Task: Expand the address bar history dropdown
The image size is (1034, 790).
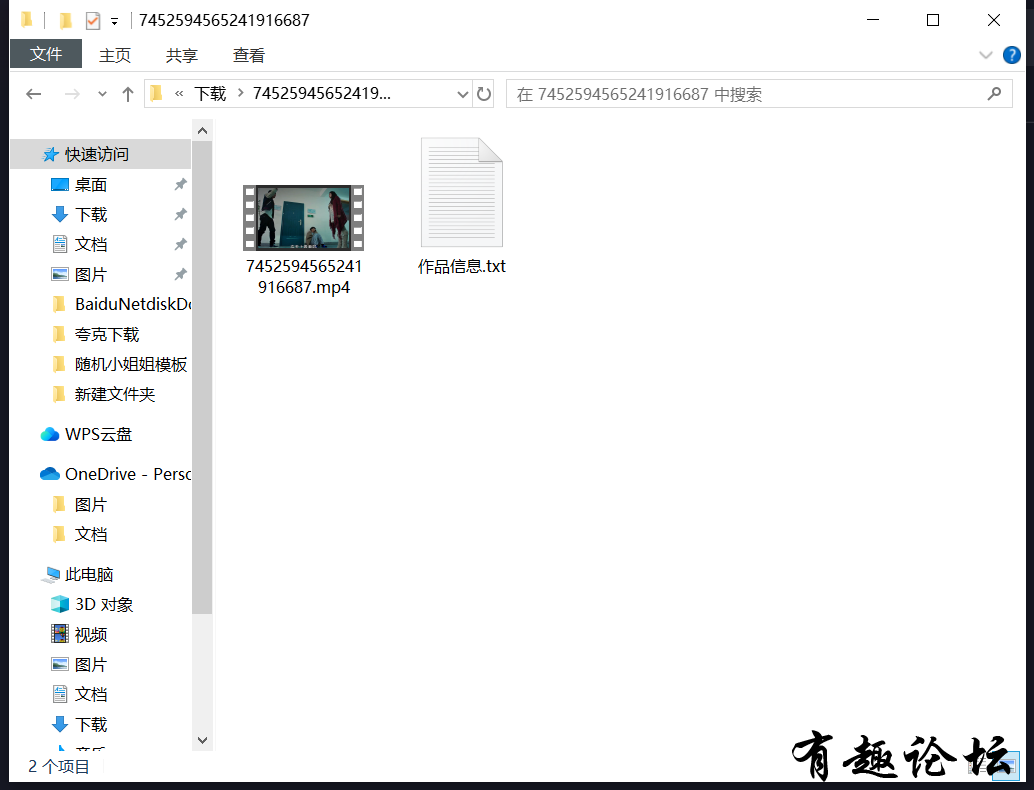Action: point(463,94)
